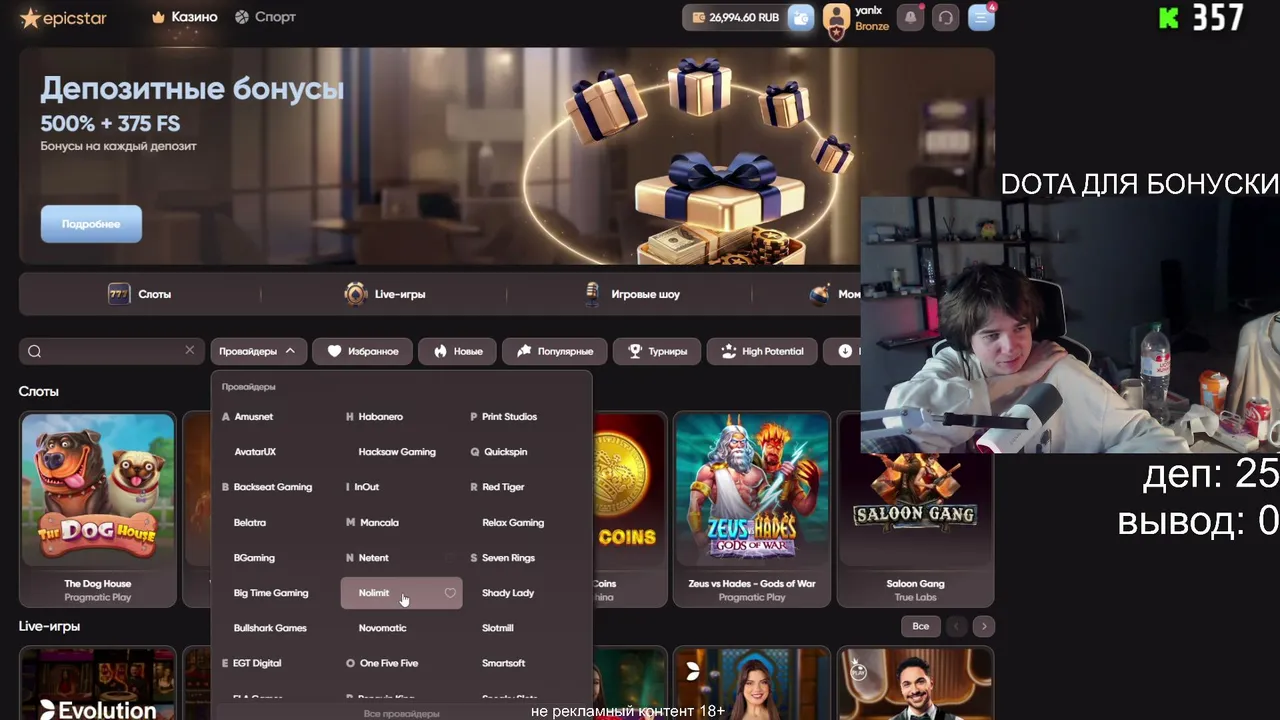This screenshot has height=720, width=1280.
Task: Select Amusnet provider
Action: 253,417
